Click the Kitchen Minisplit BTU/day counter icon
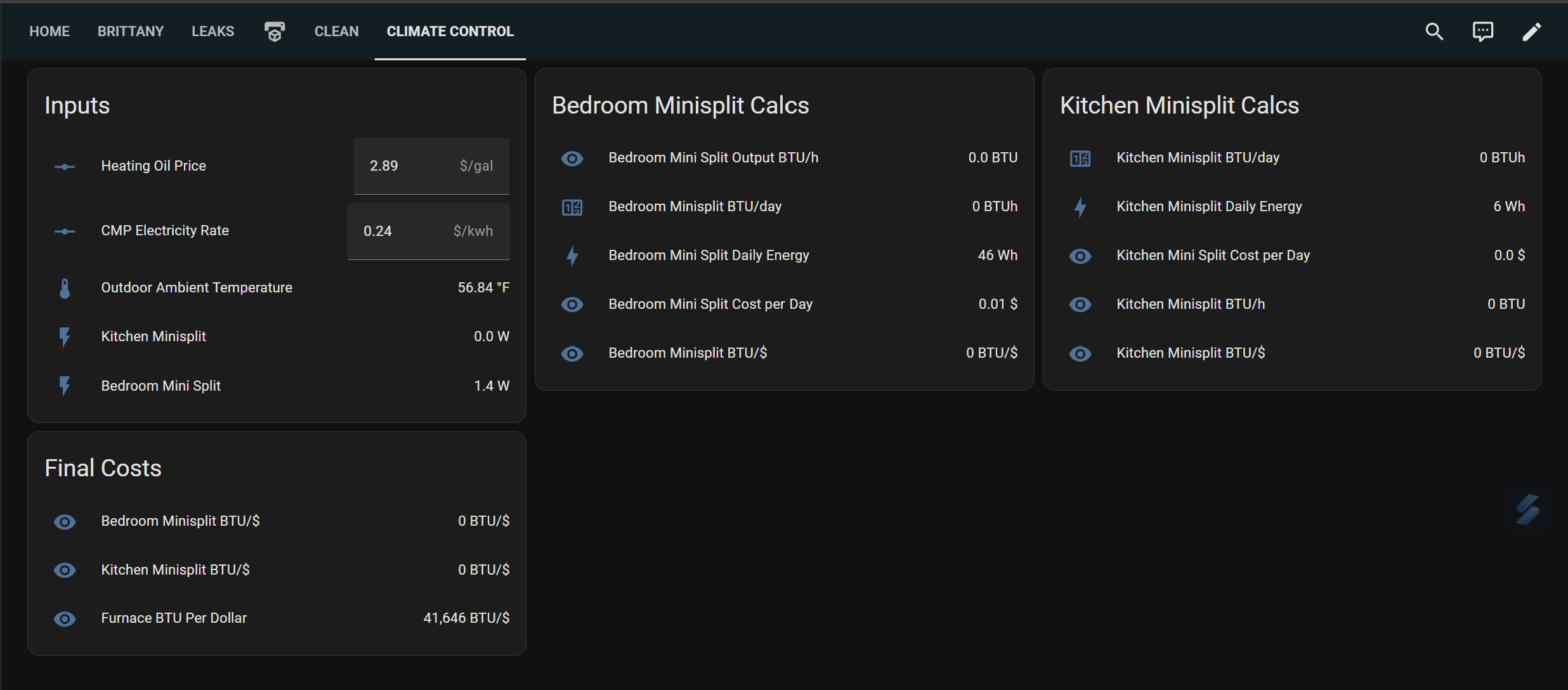The image size is (1568, 690). 1080,158
